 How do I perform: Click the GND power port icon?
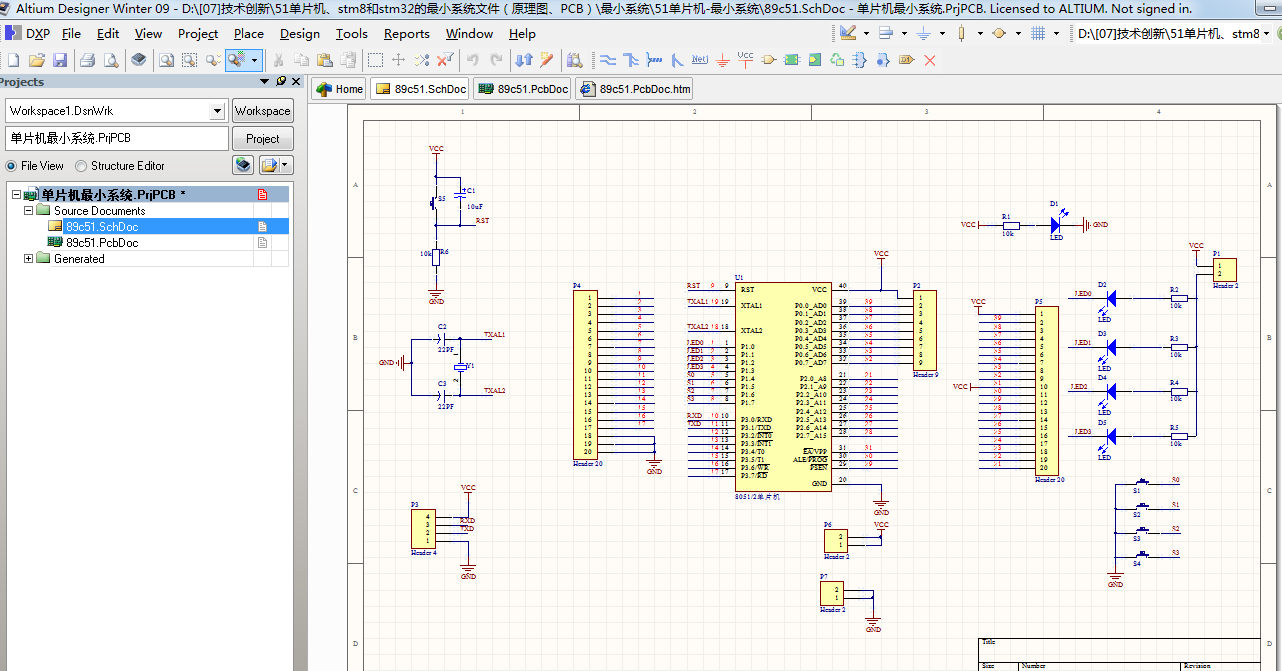[x=722, y=60]
